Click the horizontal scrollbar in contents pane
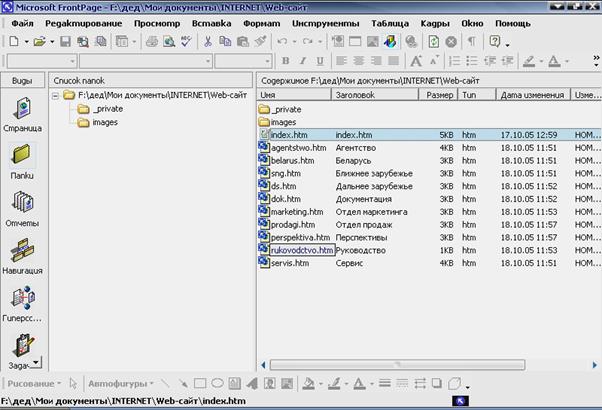602x410 pixels. tap(397, 364)
